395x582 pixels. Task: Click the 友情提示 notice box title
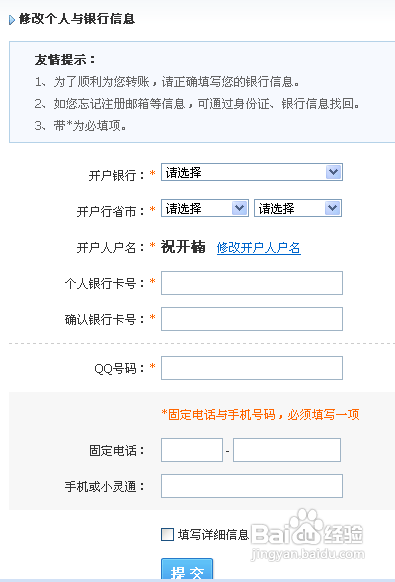click(x=65, y=59)
